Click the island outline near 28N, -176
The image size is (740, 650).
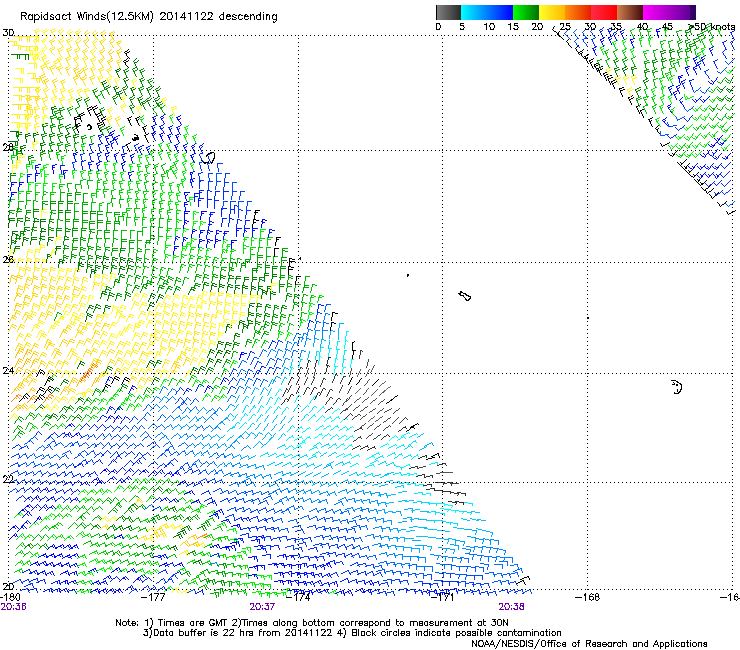pyautogui.click(x=208, y=158)
